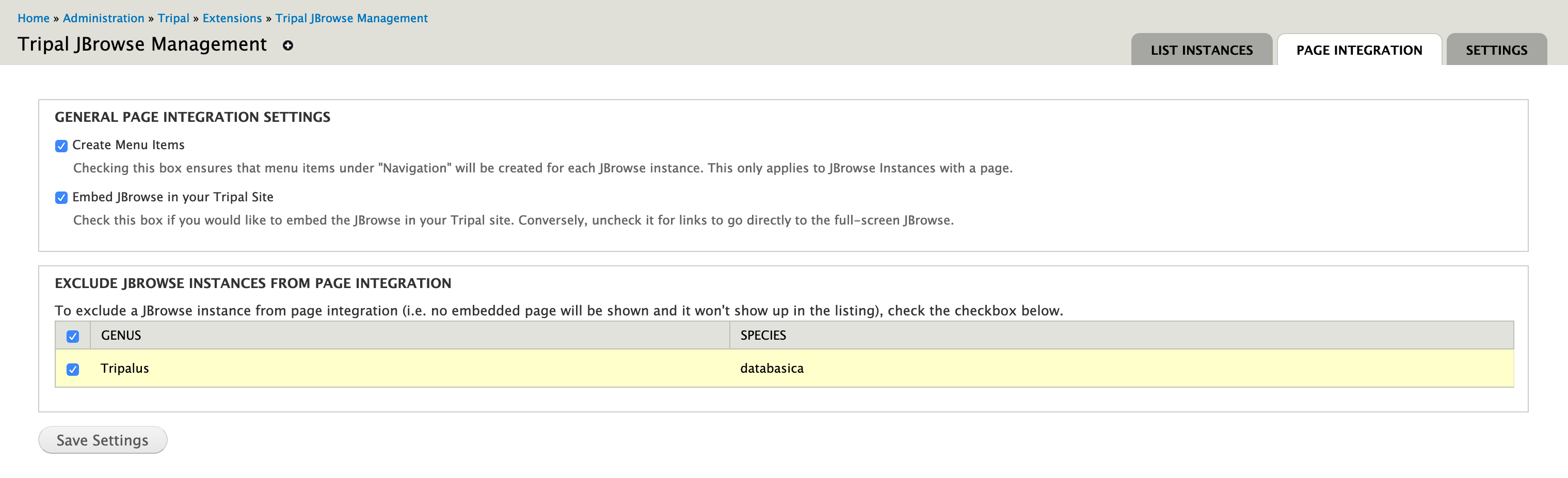Click the Species column header
Image resolution: width=1568 pixels, height=478 pixels.
coord(763,336)
